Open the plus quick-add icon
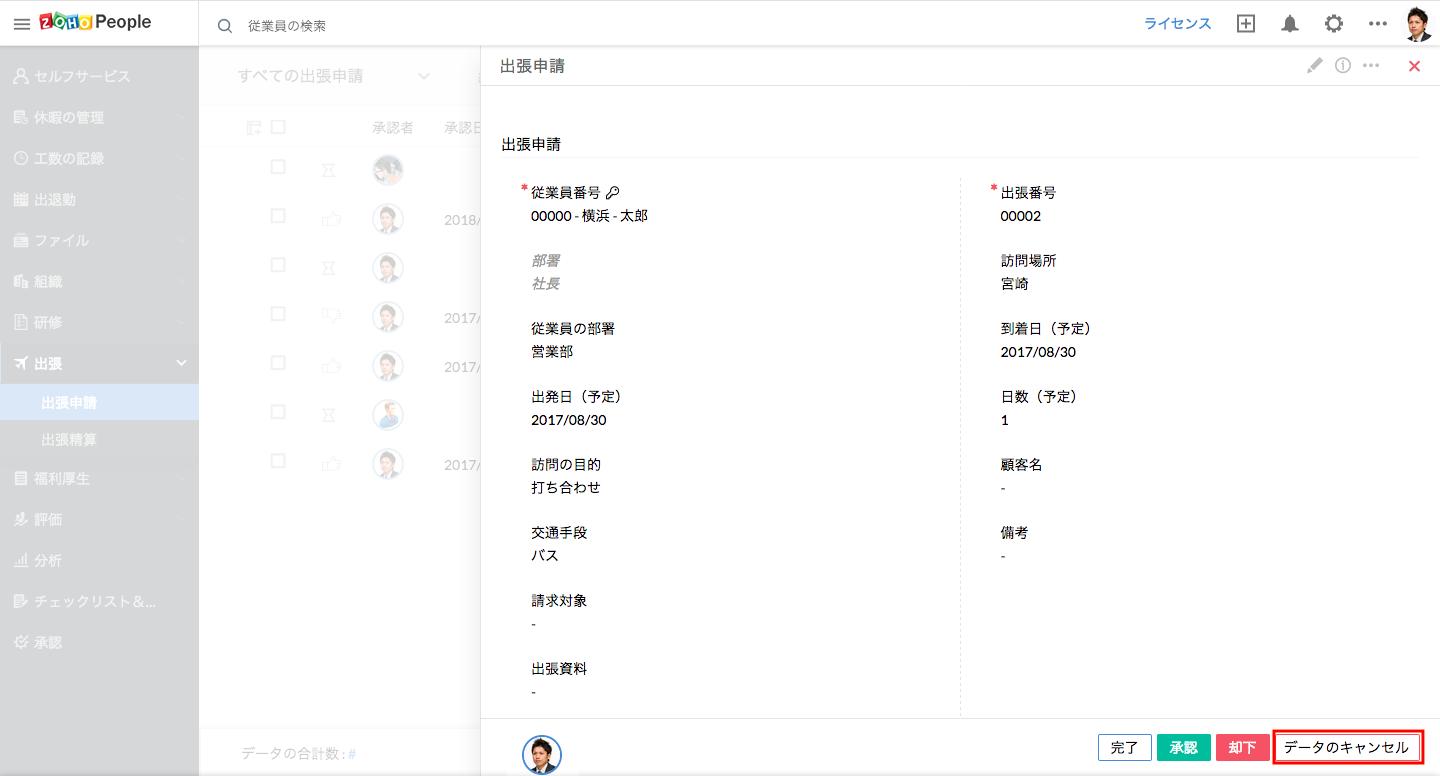Viewport: 1440px width, 776px height. pos(1245,24)
